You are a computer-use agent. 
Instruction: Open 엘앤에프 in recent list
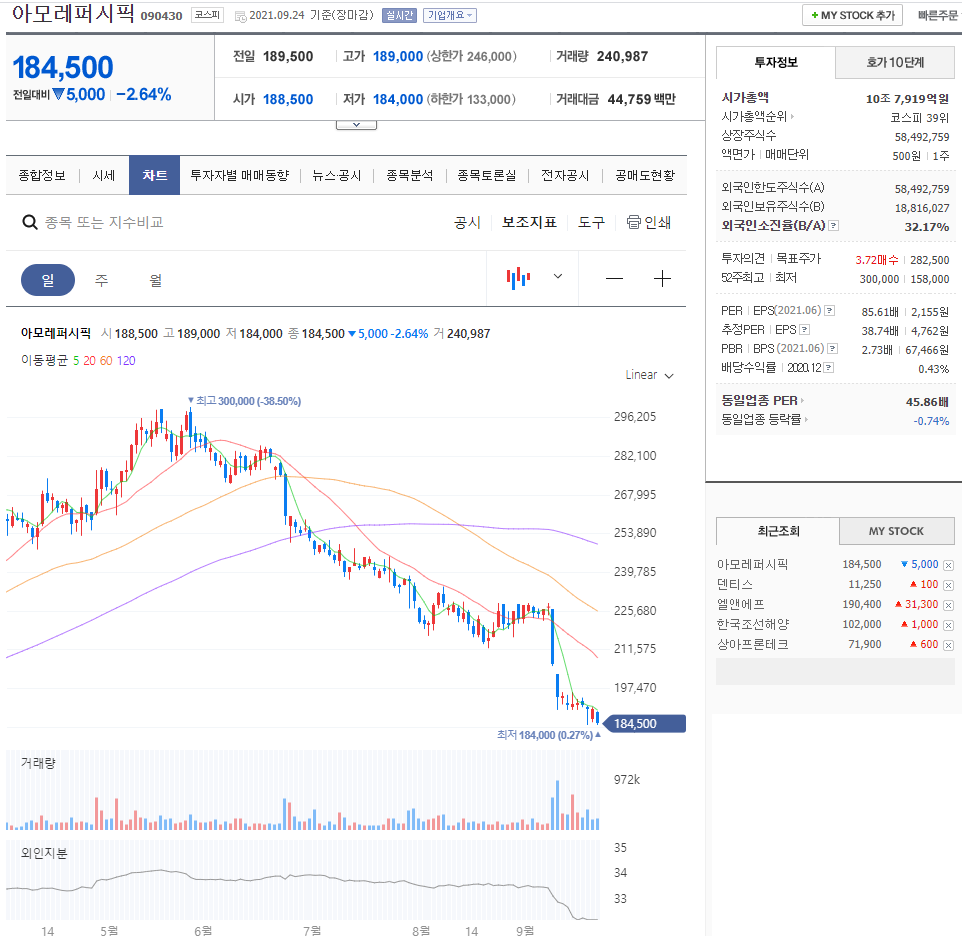point(741,605)
